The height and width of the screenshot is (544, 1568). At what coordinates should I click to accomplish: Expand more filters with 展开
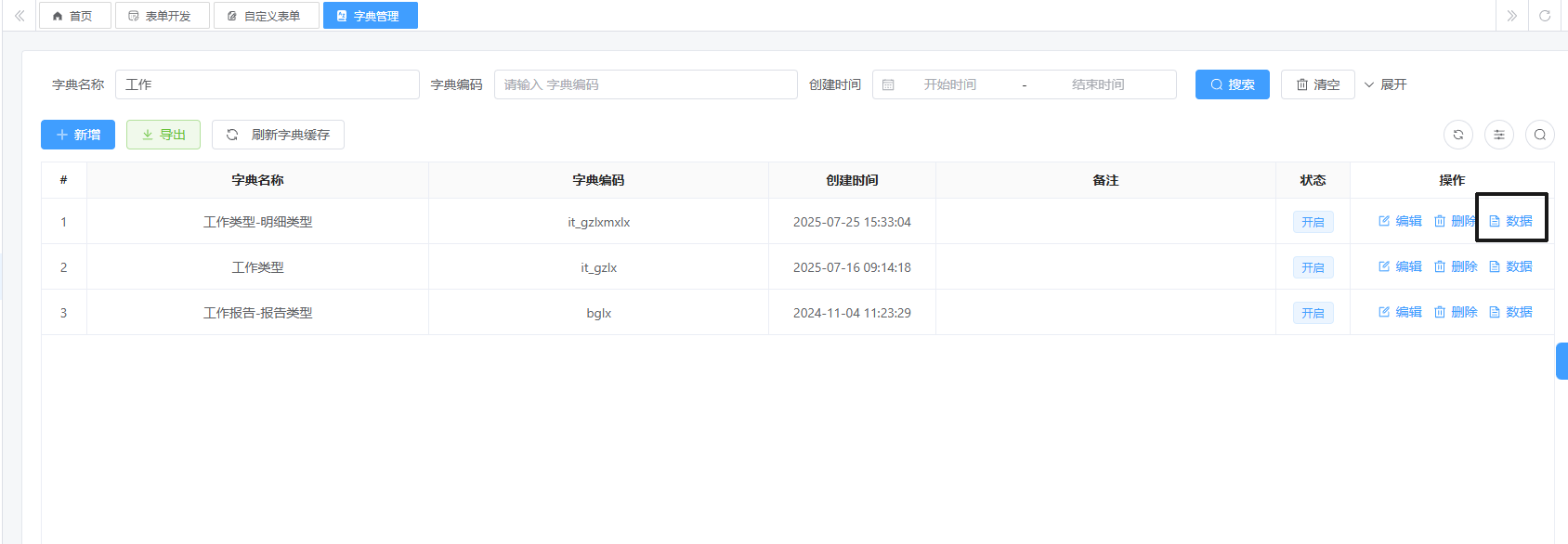pos(1385,84)
